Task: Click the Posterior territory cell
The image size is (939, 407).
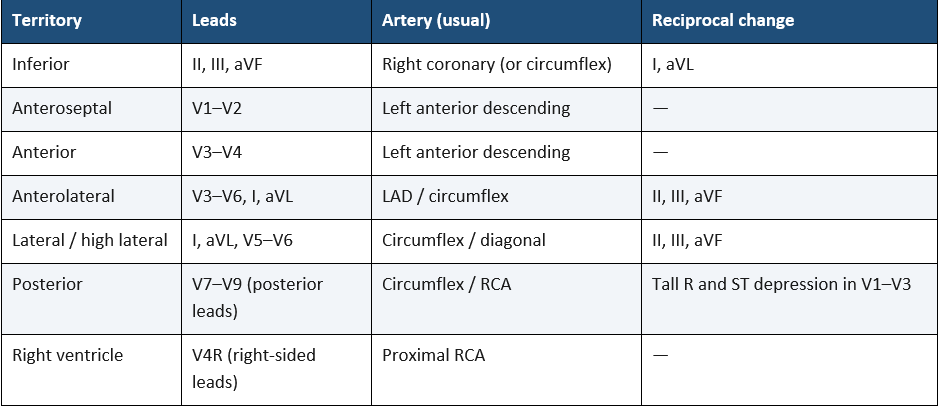Action: click(x=91, y=299)
